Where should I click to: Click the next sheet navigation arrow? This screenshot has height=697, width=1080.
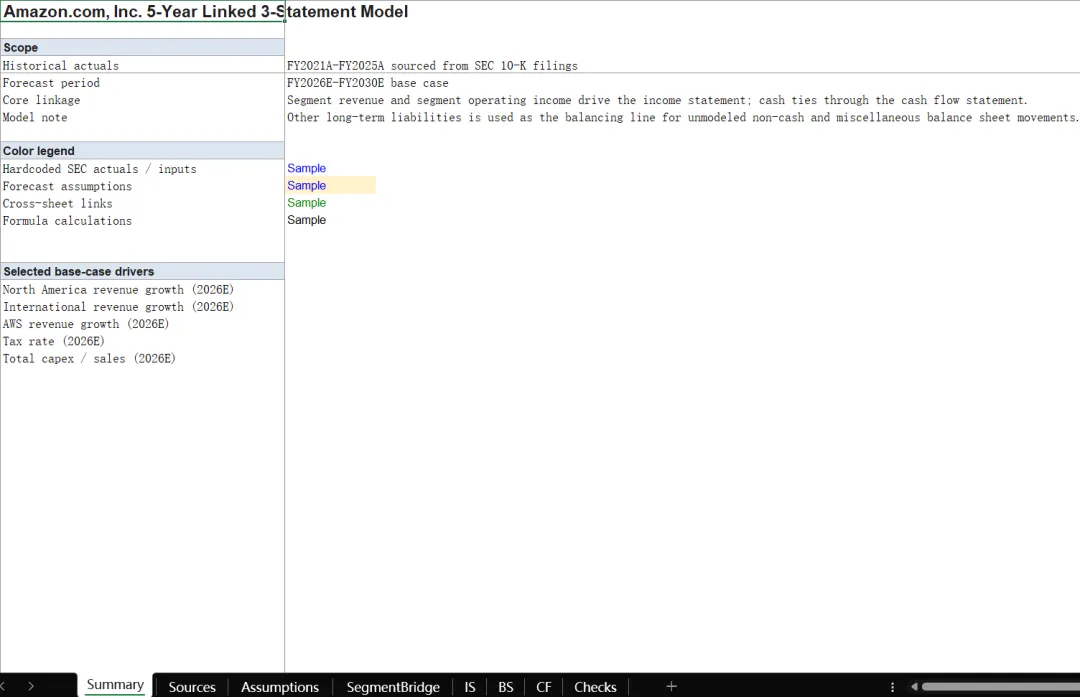[31, 686]
